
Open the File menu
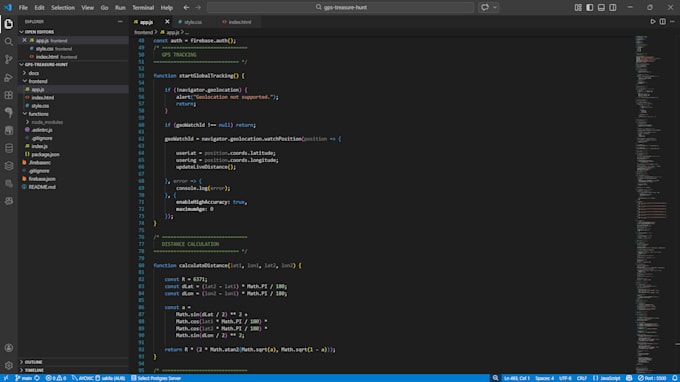pyautogui.click(x=23, y=7)
